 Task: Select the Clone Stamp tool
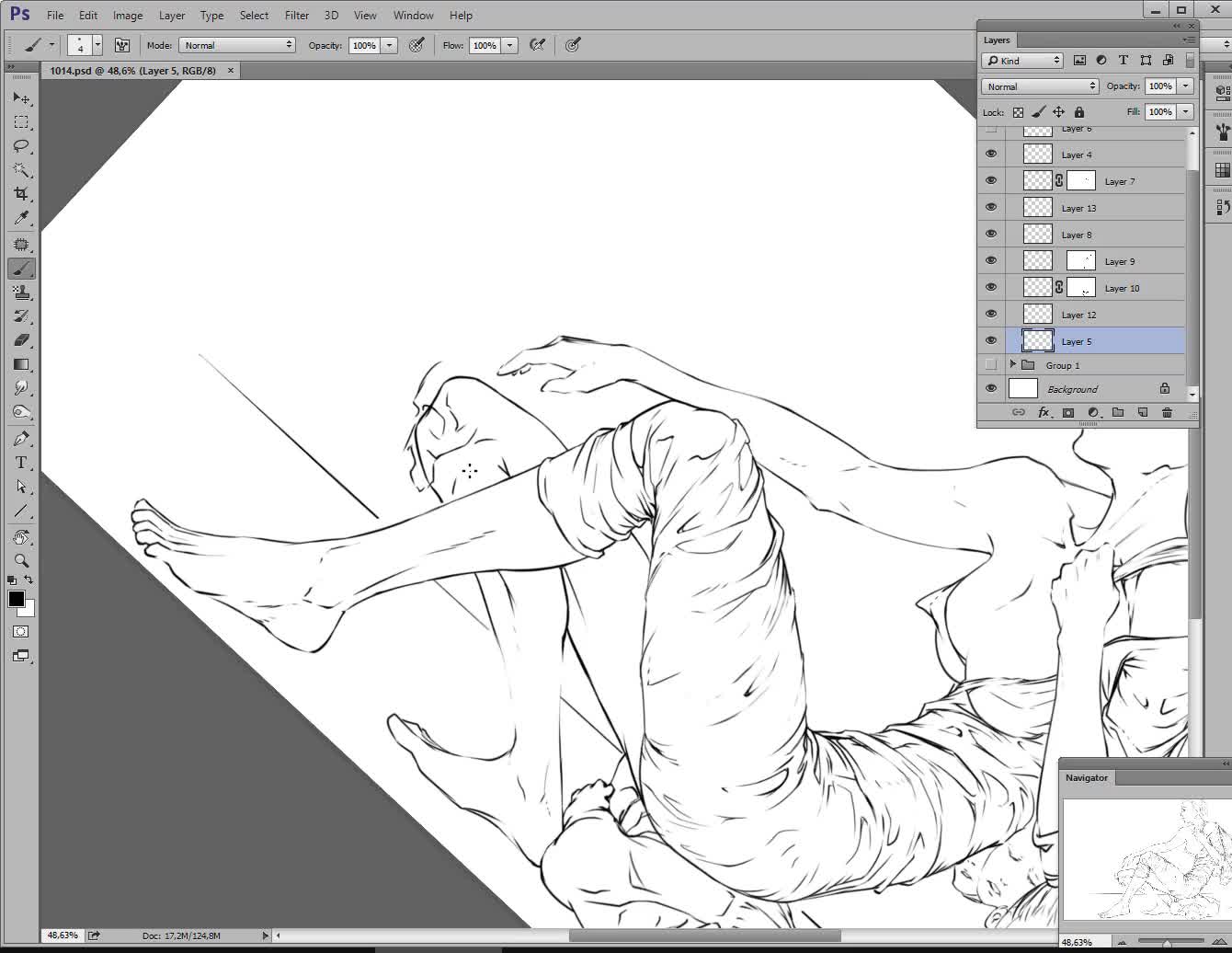click(x=21, y=293)
